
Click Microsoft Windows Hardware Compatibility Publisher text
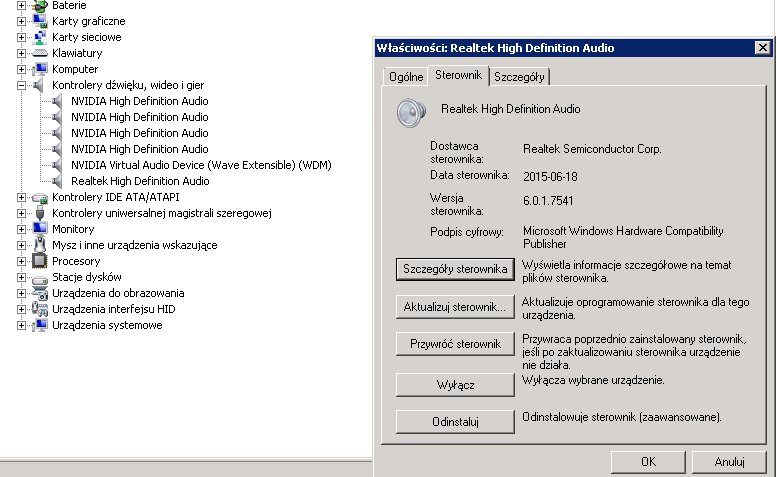623,238
